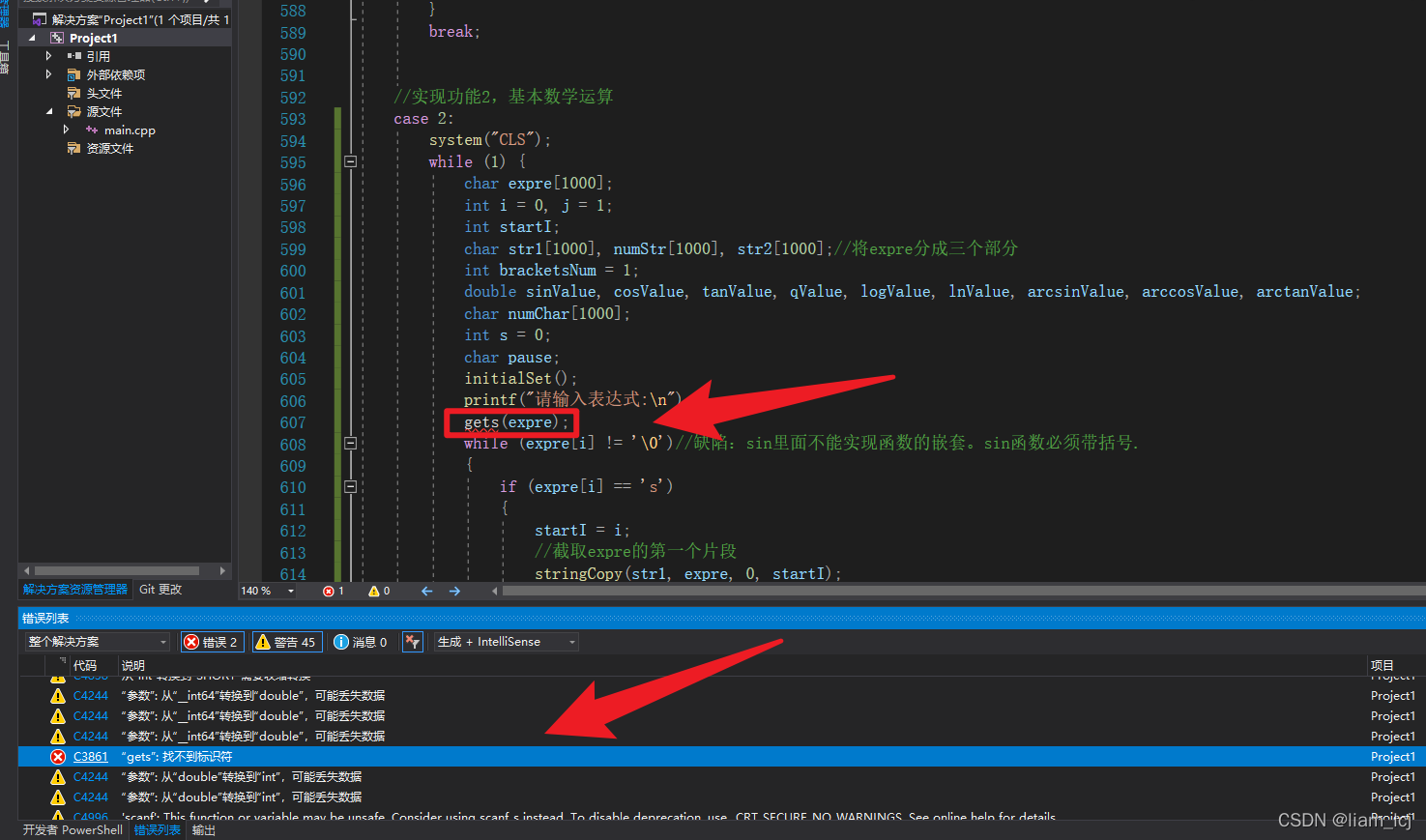Place cursor on gets(expre) at line 607
This screenshot has height=840, width=1426.
pyautogui.click(x=516, y=421)
